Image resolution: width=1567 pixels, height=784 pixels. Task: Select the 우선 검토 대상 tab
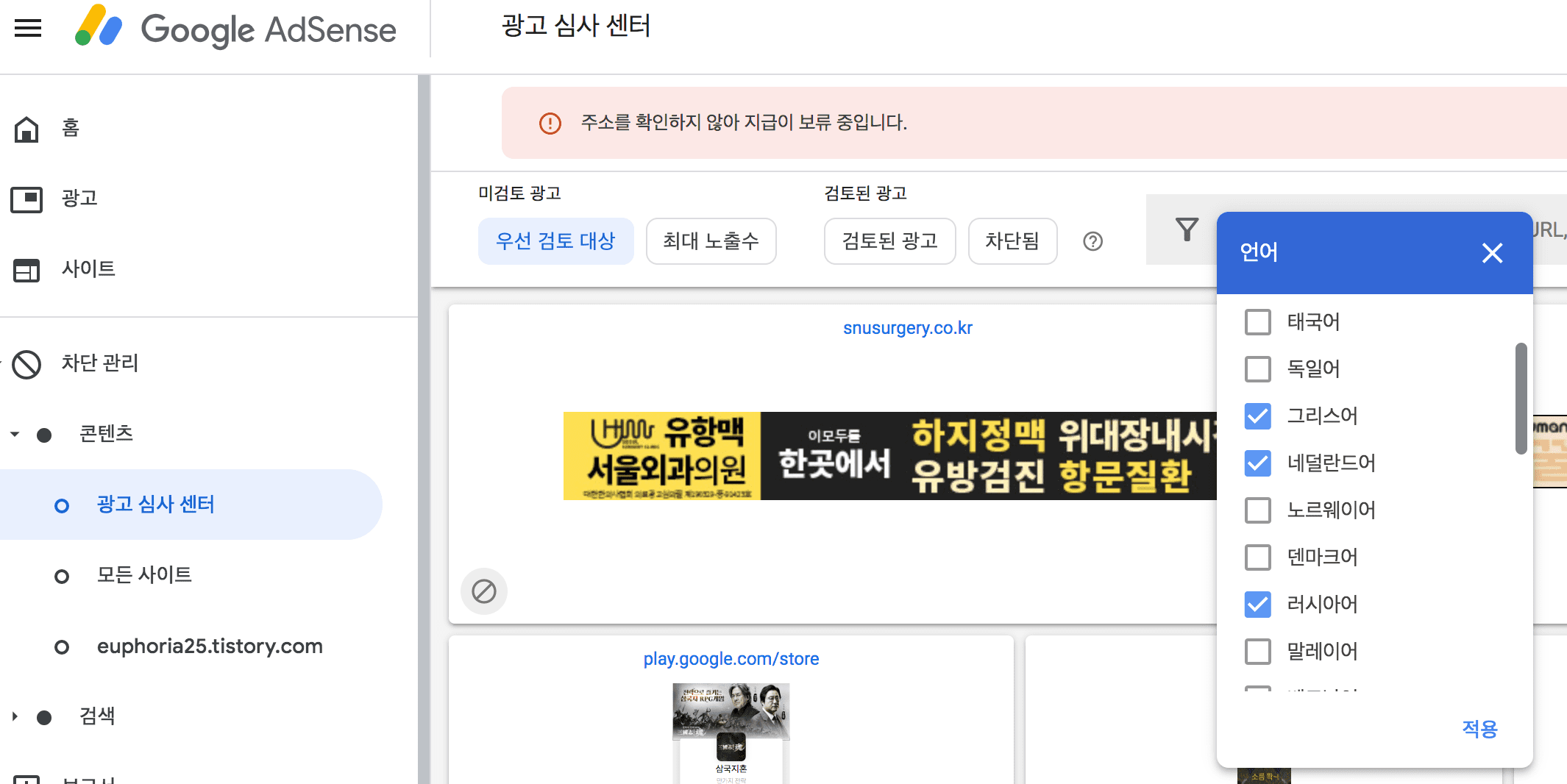click(x=555, y=241)
